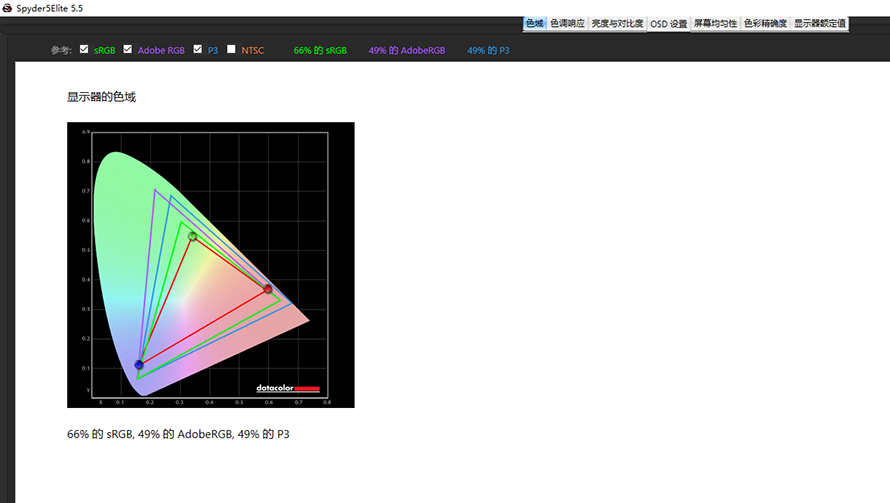Open the 亮度与对比度 tab
This screenshot has width=890, height=503.
click(x=617, y=23)
